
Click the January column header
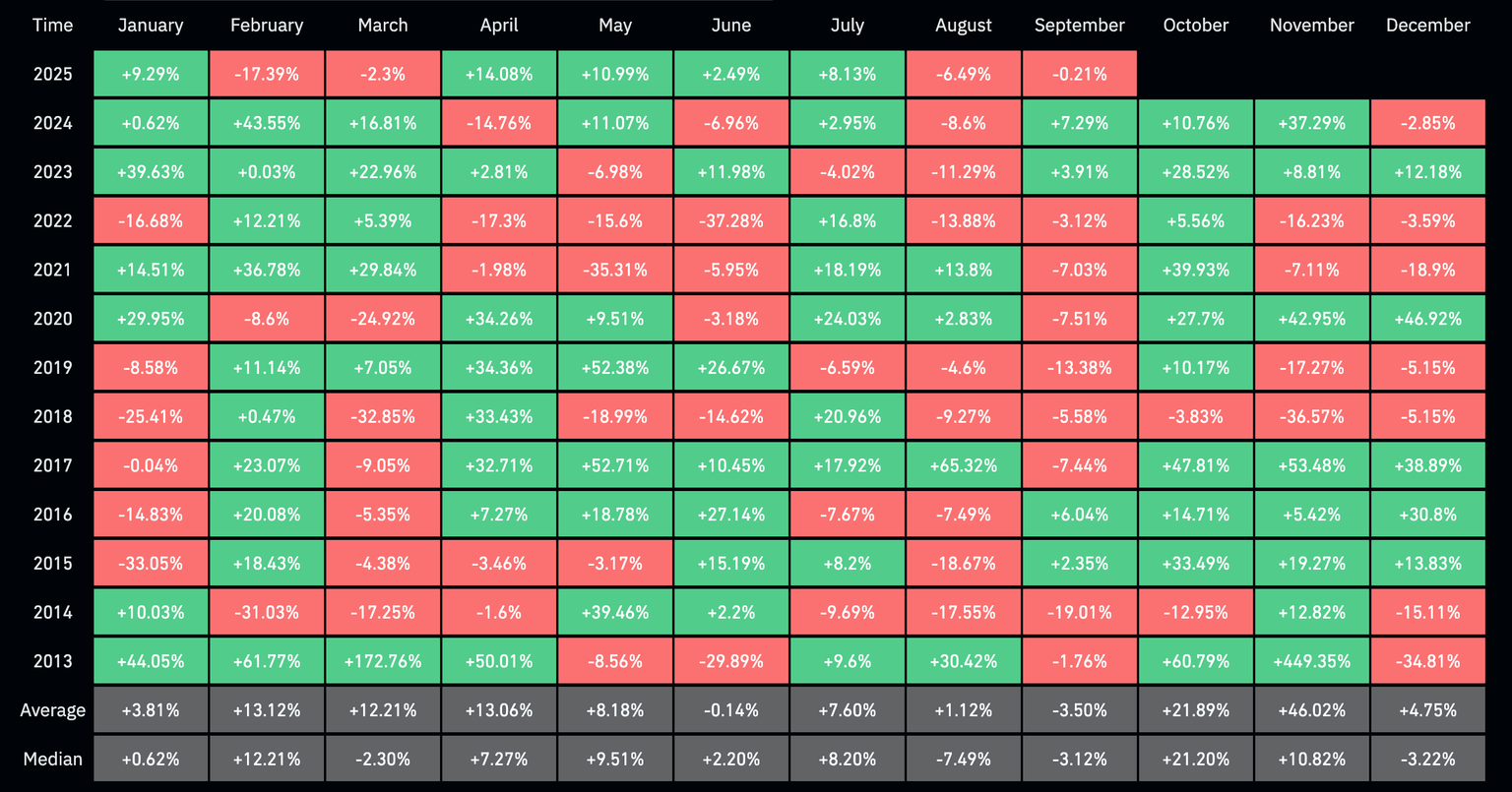click(151, 26)
